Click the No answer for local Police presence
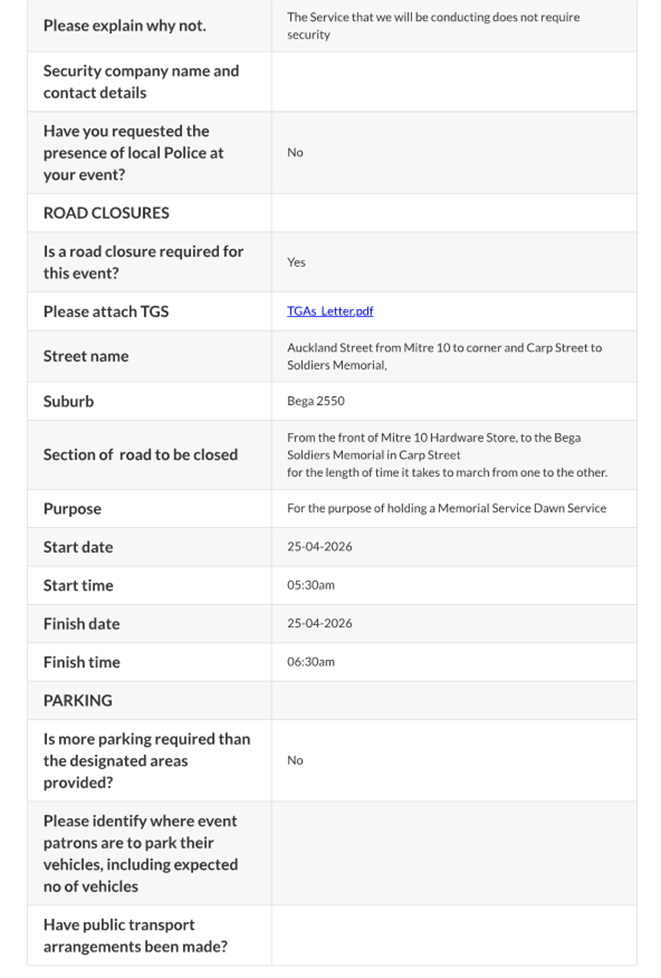Screen dimensions: 661x978 tap(295, 152)
